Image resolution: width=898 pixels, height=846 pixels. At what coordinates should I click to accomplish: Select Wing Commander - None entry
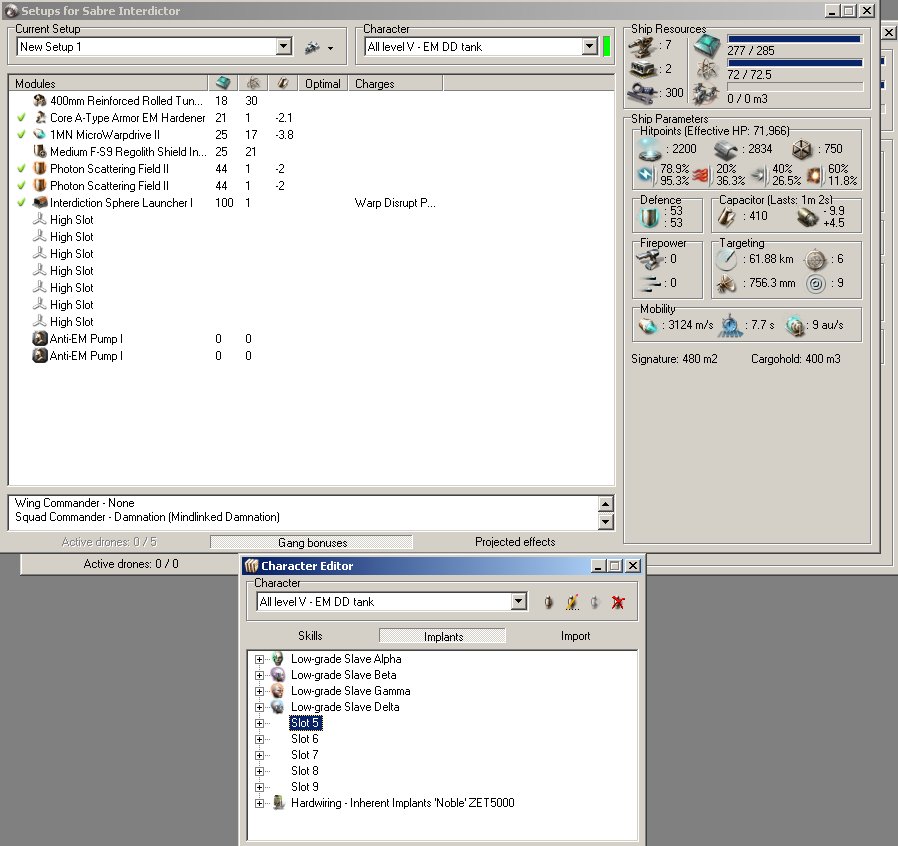[x=74, y=503]
